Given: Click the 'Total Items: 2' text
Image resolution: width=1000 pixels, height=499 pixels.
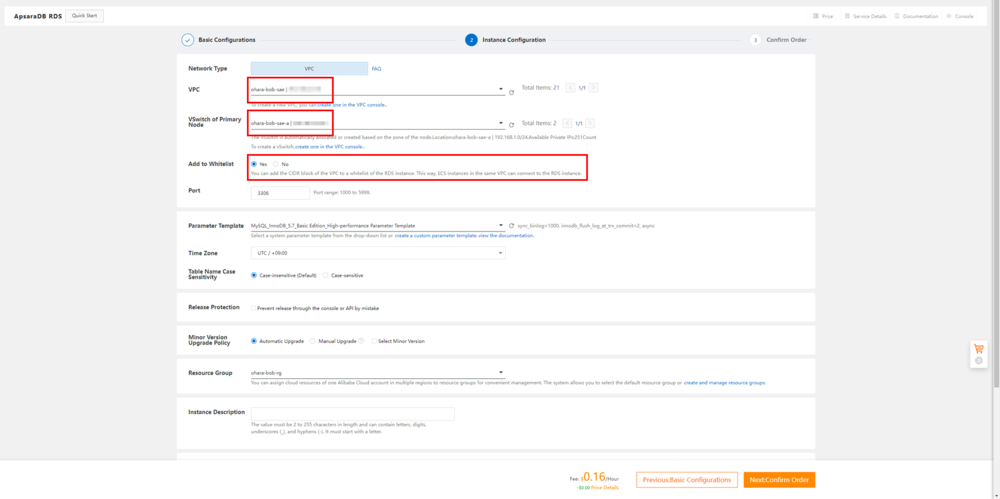Looking at the screenshot, I should (x=539, y=123).
